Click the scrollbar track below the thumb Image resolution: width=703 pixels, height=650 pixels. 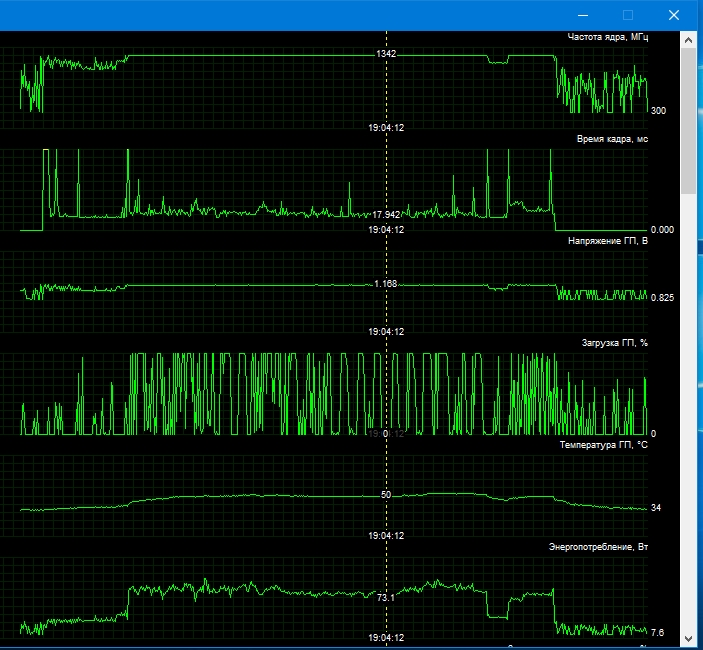pyautogui.click(x=688, y=412)
